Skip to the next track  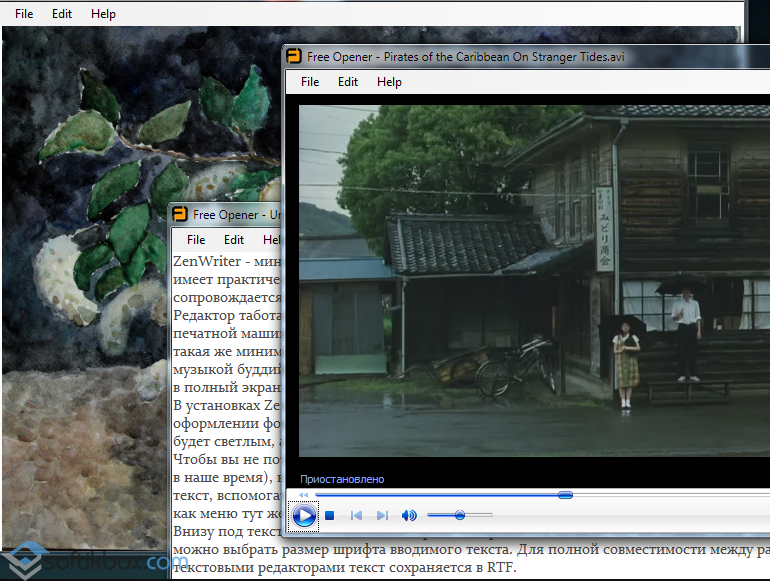(382, 516)
